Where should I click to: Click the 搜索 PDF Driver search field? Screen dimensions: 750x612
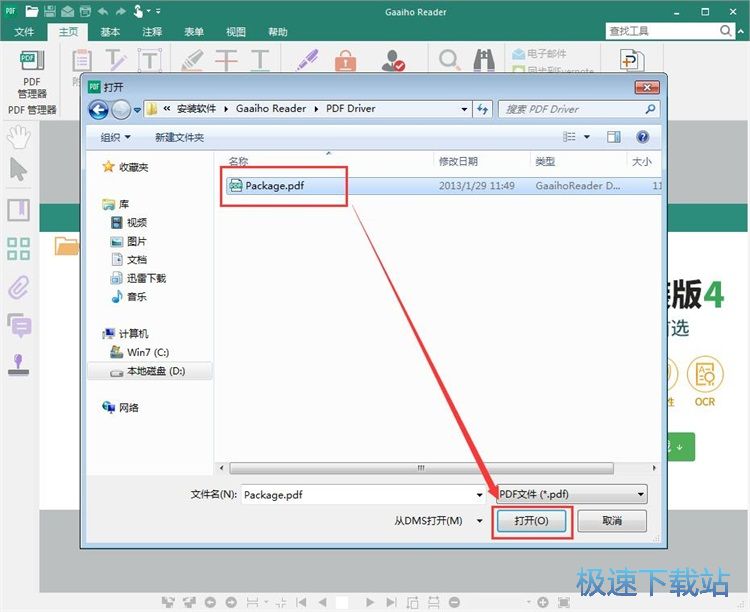579,109
